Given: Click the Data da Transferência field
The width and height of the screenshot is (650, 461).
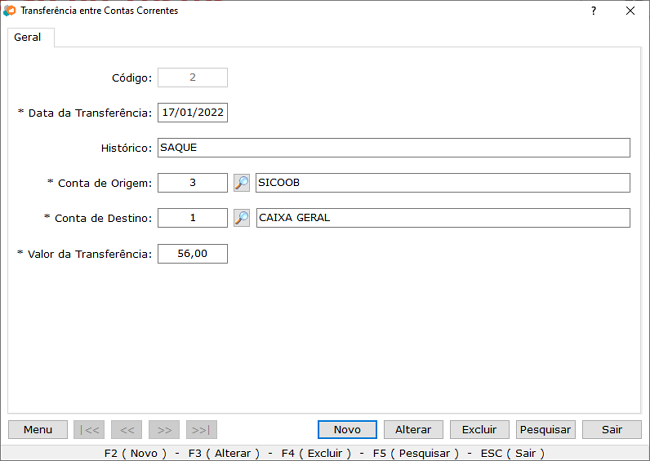Looking at the screenshot, I should click(x=193, y=113).
